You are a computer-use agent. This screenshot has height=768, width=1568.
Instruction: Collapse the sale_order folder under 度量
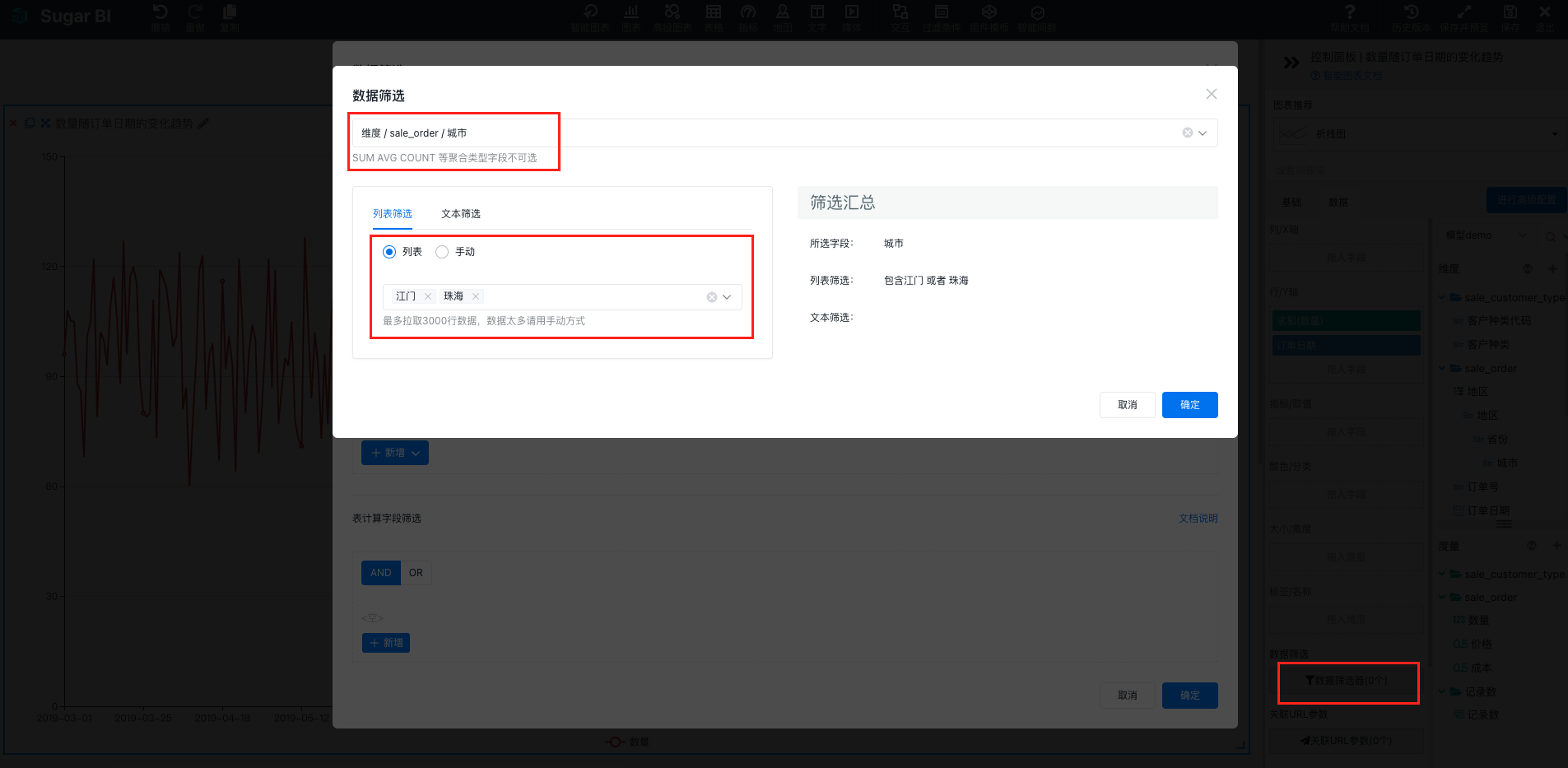click(x=1442, y=598)
